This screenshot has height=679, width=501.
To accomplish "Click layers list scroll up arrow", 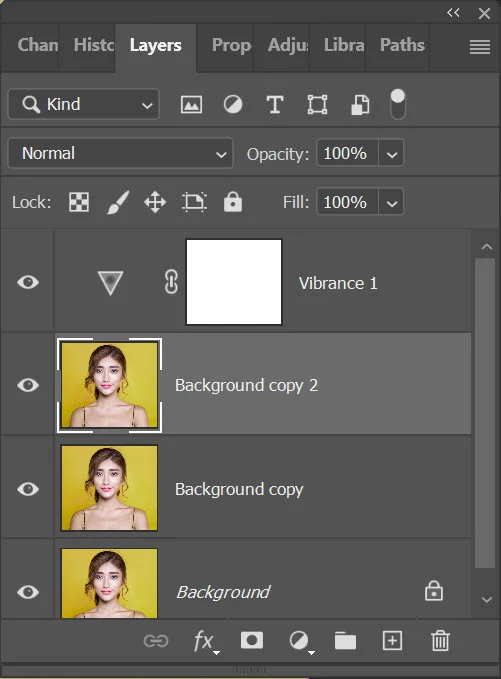I will click(x=487, y=247).
